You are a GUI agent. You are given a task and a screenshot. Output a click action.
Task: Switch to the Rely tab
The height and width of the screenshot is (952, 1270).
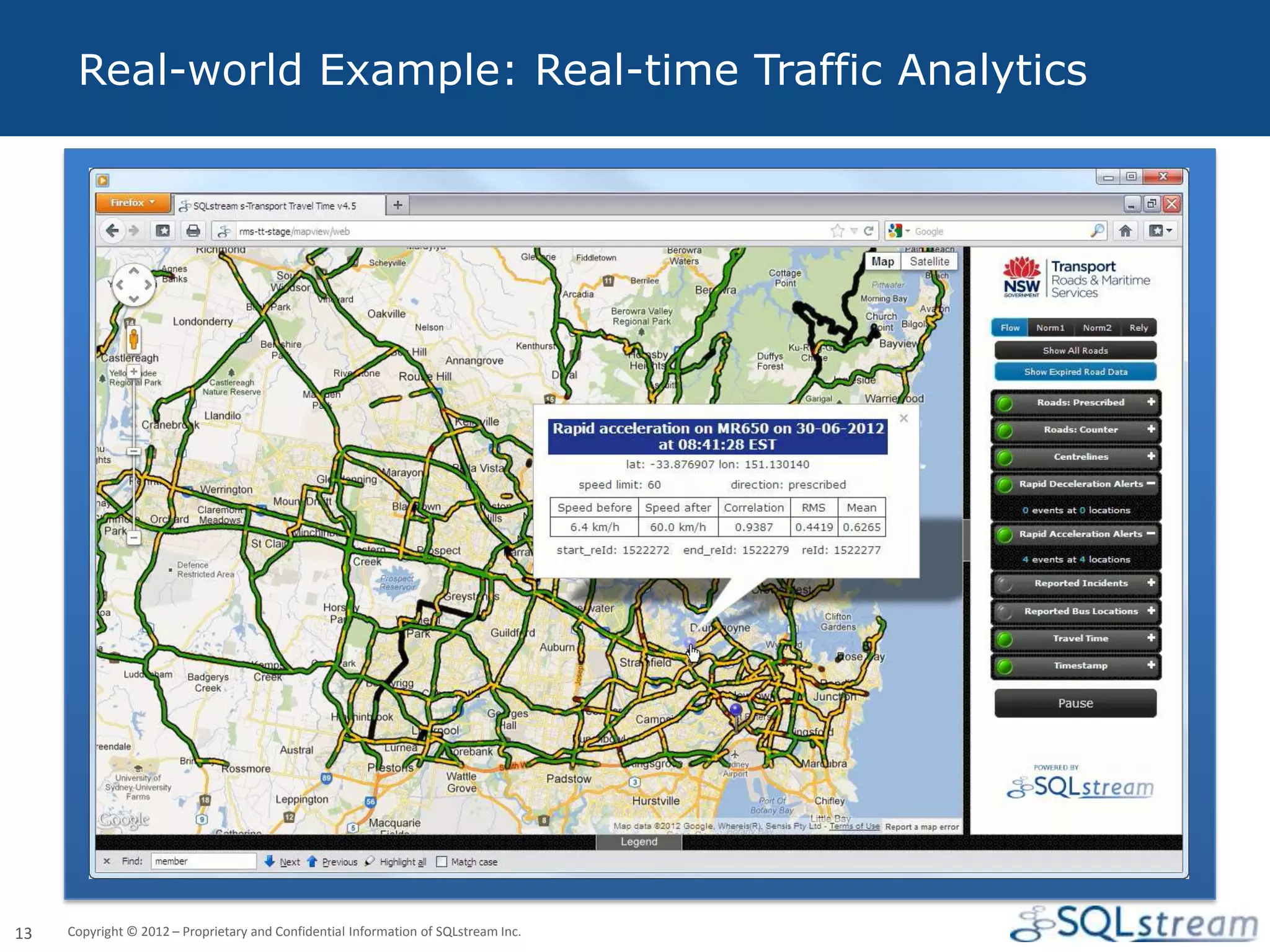(x=1139, y=328)
